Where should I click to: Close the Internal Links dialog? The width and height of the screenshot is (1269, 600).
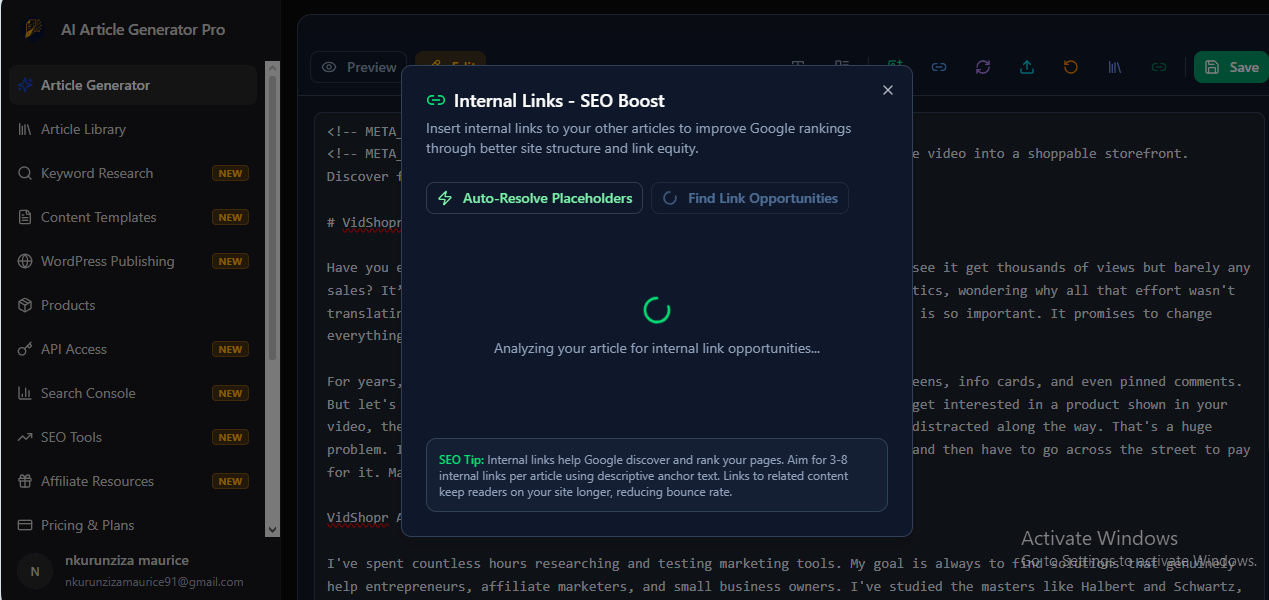tap(888, 90)
